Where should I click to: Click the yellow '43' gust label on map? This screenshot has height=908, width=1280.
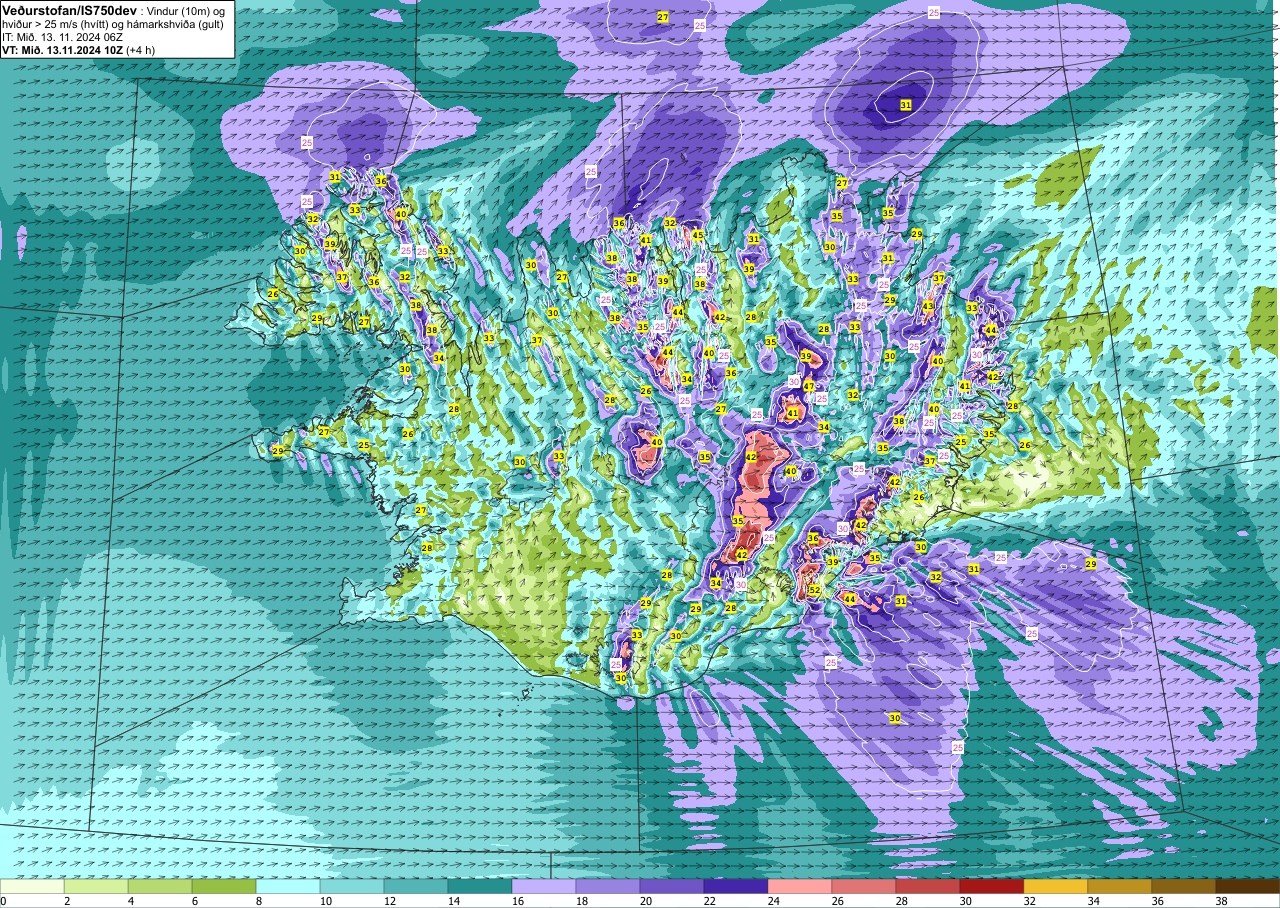click(928, 306)
